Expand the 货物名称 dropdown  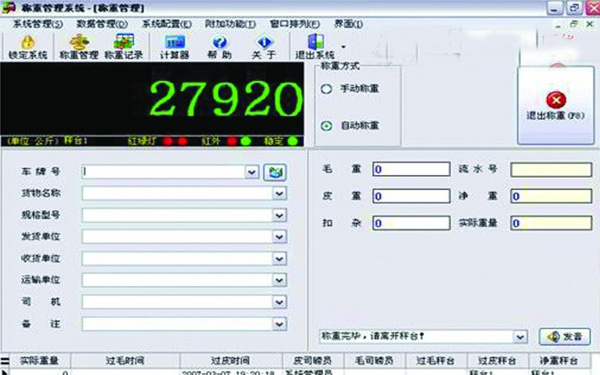[280, 193]
